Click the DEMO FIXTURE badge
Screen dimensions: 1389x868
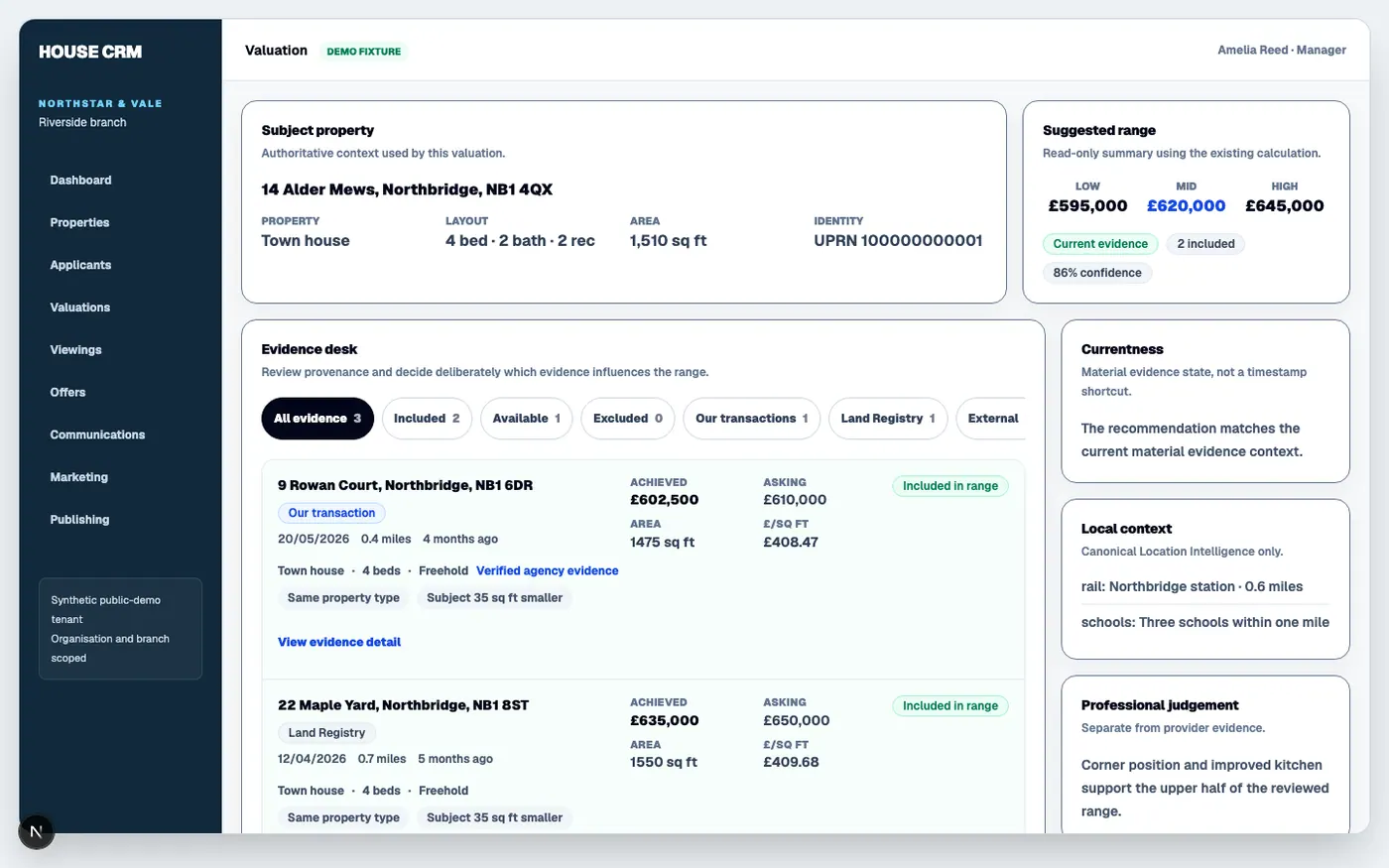click(364, 52)
